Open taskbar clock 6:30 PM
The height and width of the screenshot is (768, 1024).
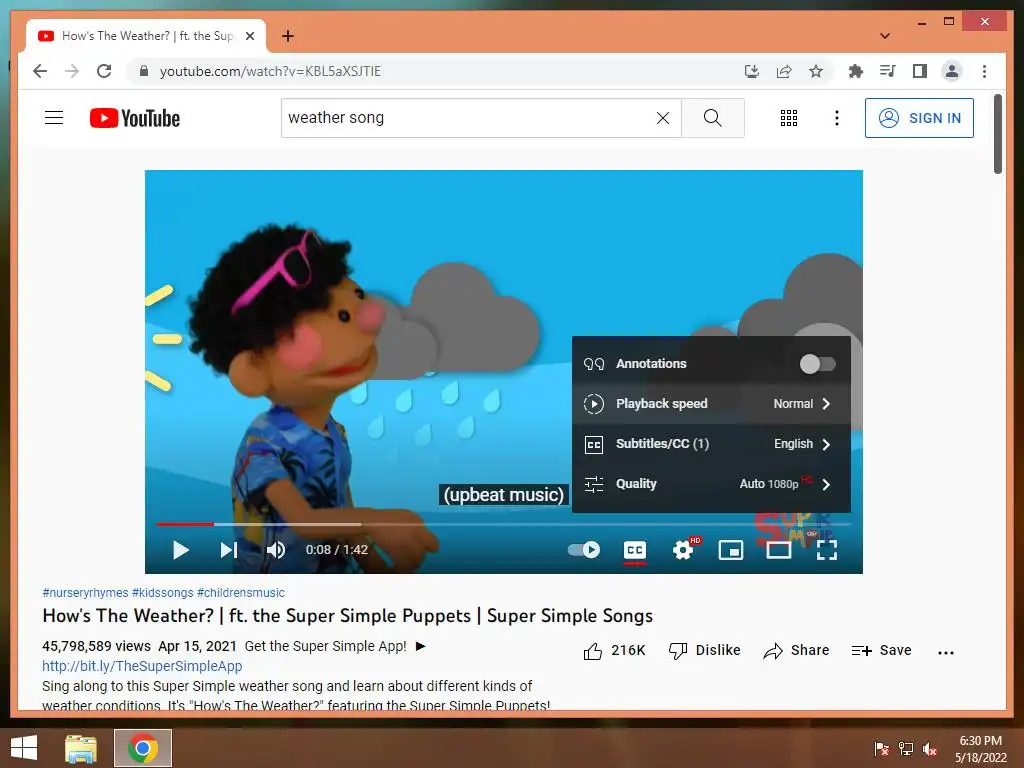click(980, 749)
